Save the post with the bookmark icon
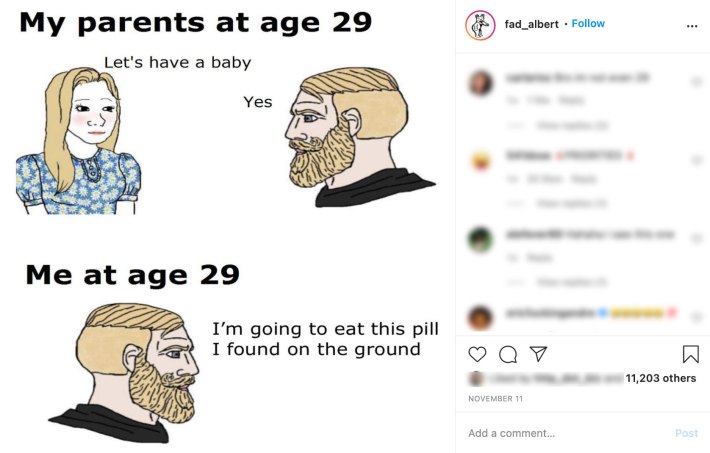This screenshot has width=710, height=453. 690,354
